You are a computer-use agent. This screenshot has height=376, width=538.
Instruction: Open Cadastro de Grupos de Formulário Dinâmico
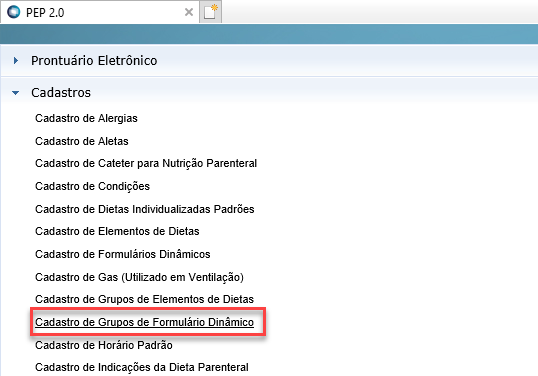[144, 322]
